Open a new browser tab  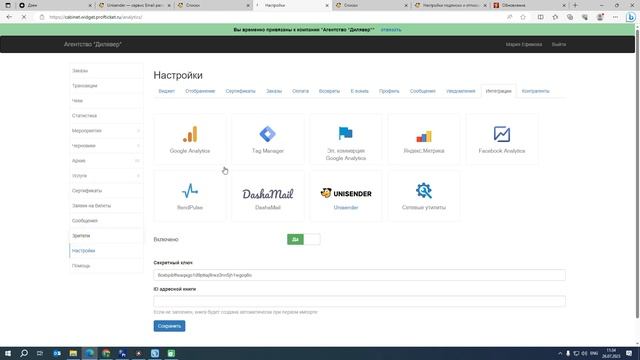[x=575, y=5]
